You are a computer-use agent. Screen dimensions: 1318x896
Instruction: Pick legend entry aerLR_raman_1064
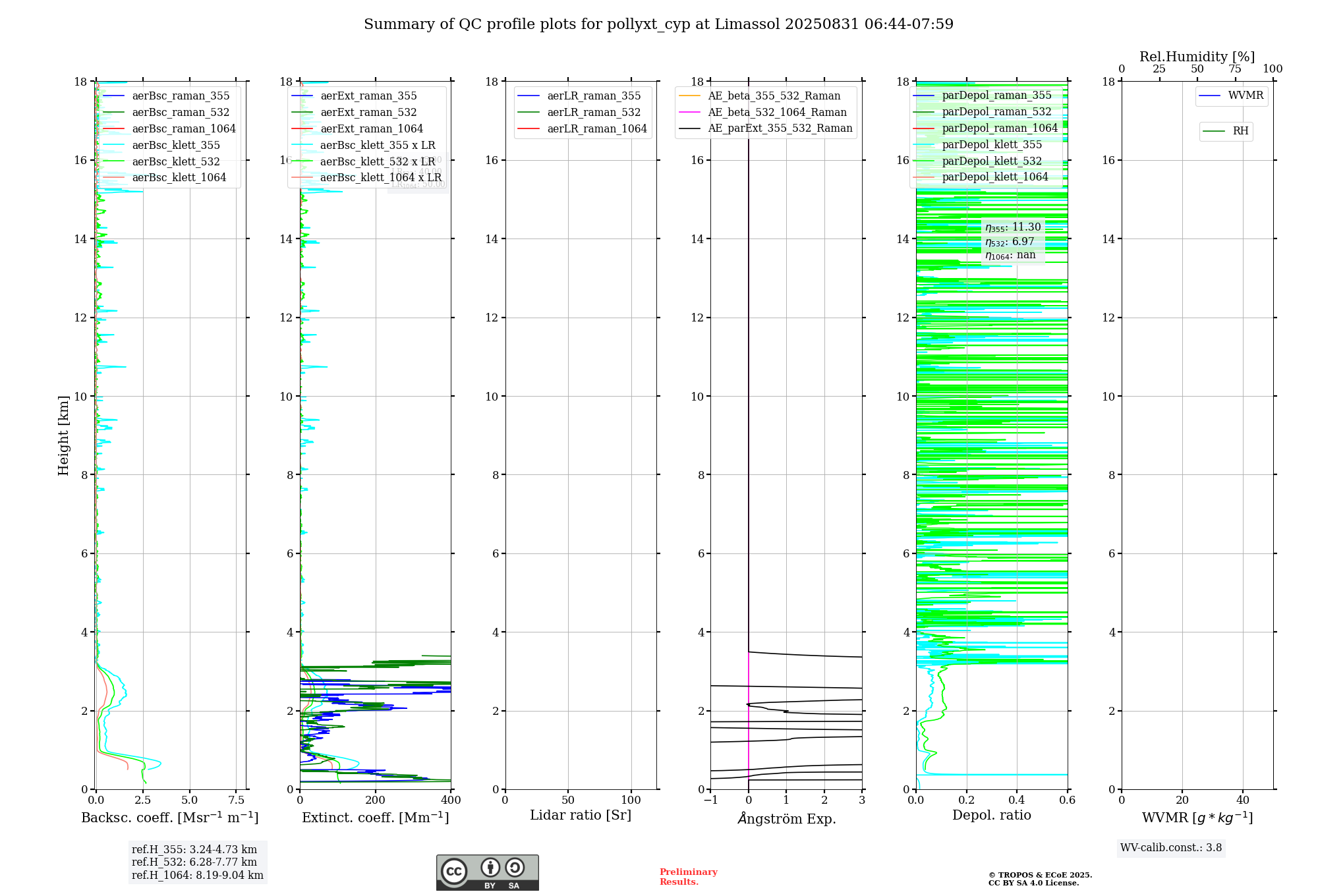pos(583,129)
